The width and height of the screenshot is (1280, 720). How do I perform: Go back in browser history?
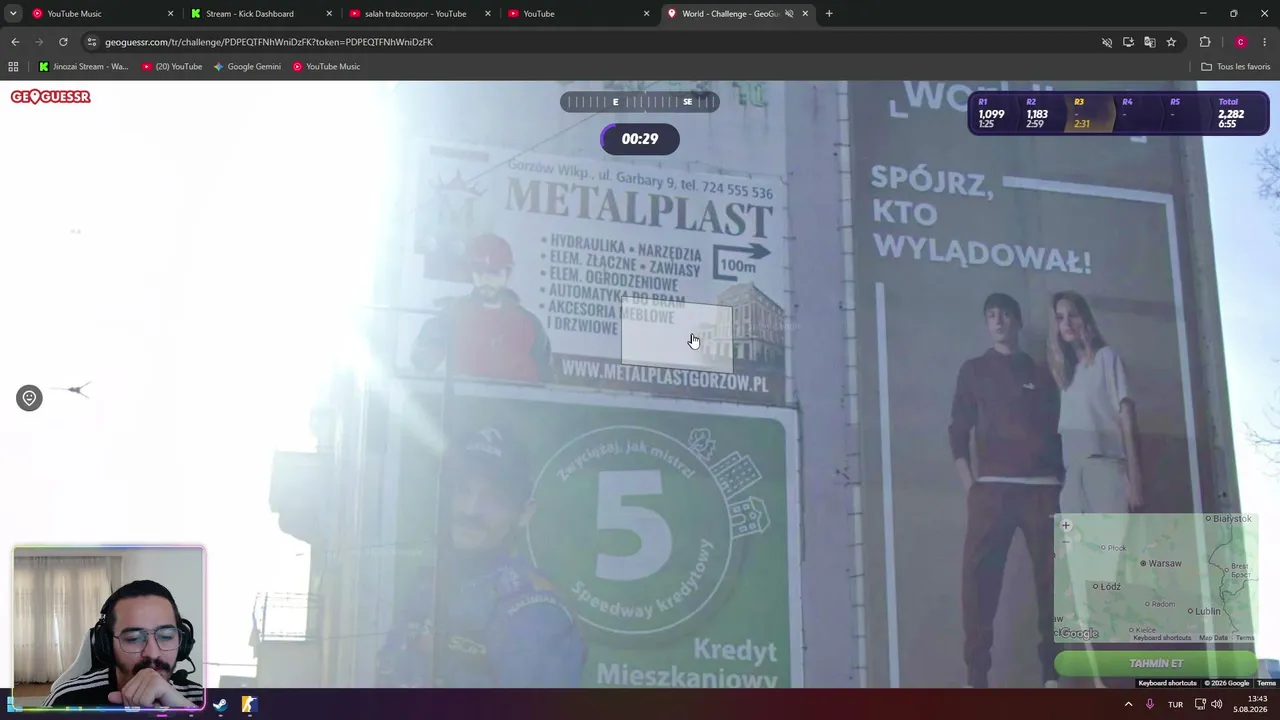pos(15,42)
